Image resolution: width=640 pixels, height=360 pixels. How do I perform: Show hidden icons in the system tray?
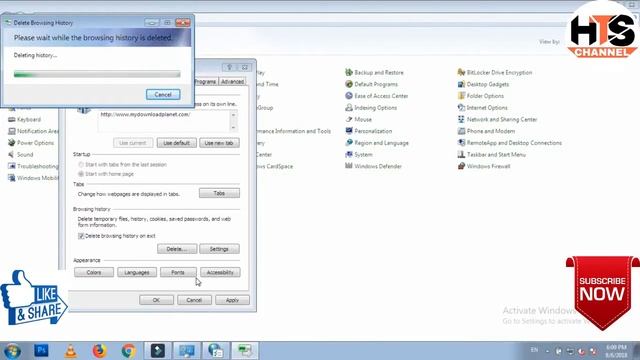(x=547, y=351)
